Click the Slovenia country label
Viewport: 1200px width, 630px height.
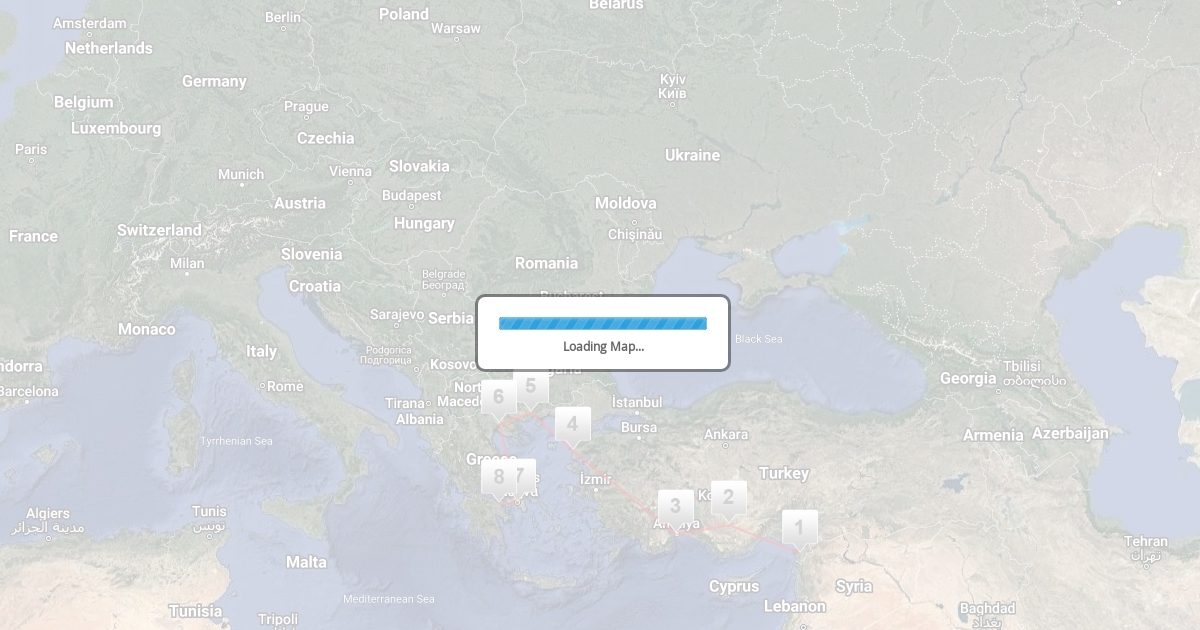(x=311, y=254)
